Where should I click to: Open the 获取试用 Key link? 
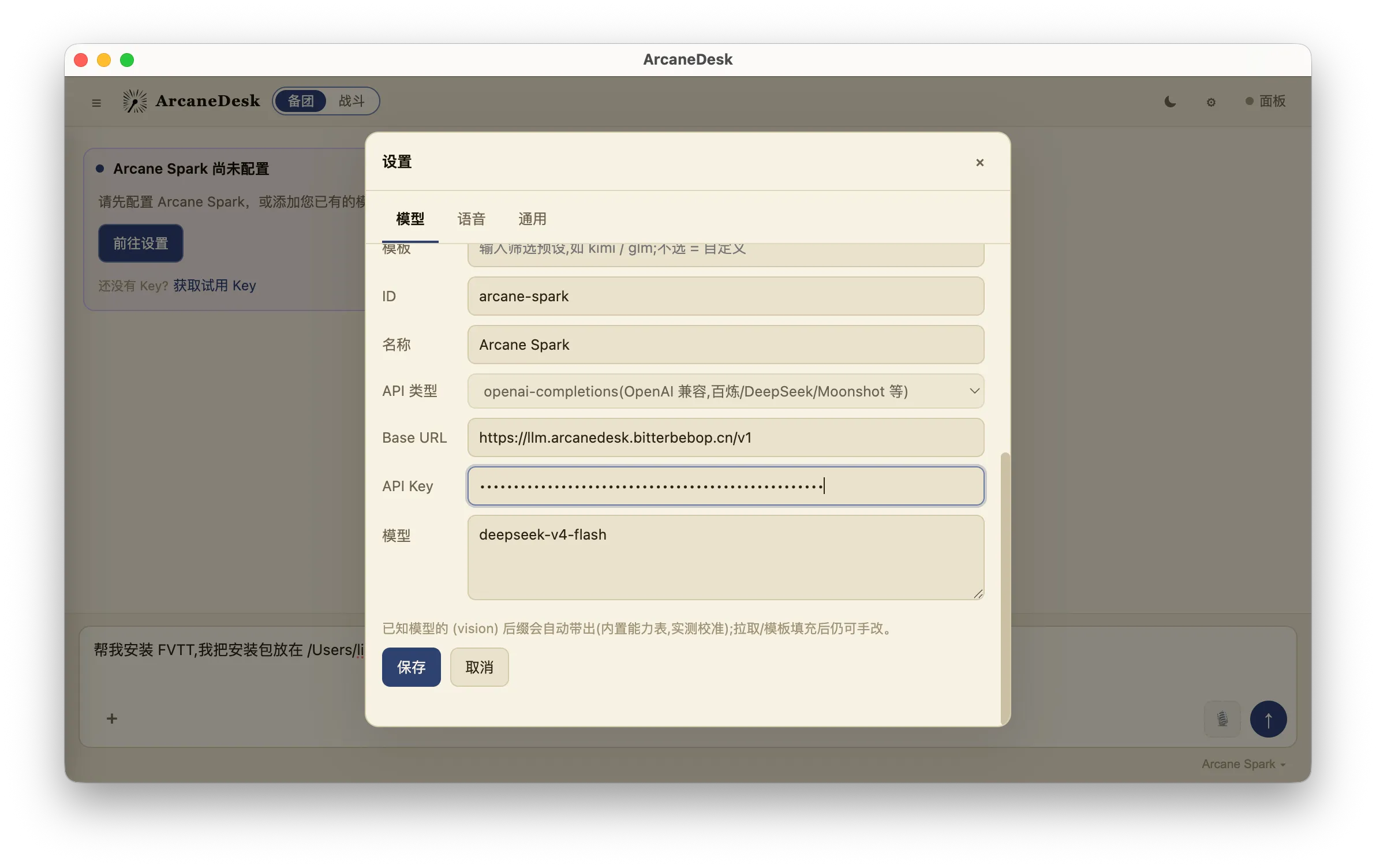(x=214, y=286)
